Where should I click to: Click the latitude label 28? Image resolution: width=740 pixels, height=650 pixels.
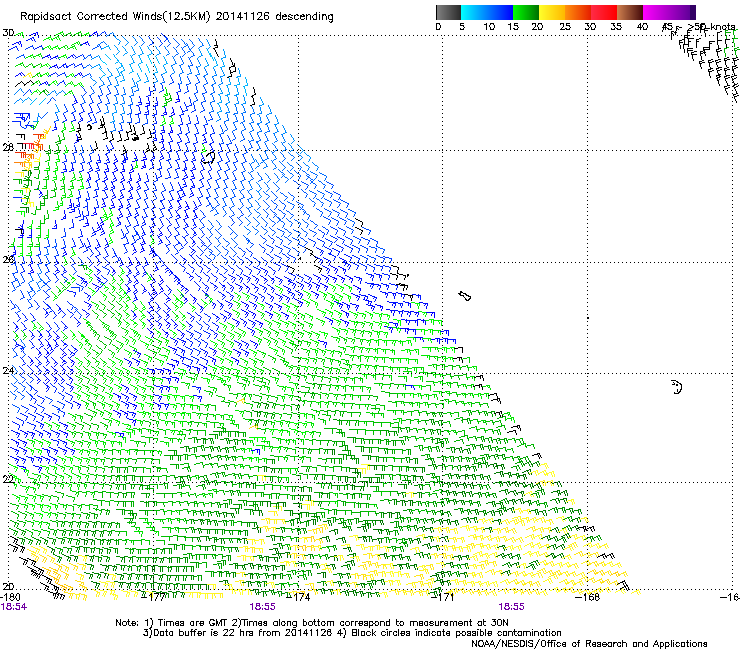tap(8, 147)
